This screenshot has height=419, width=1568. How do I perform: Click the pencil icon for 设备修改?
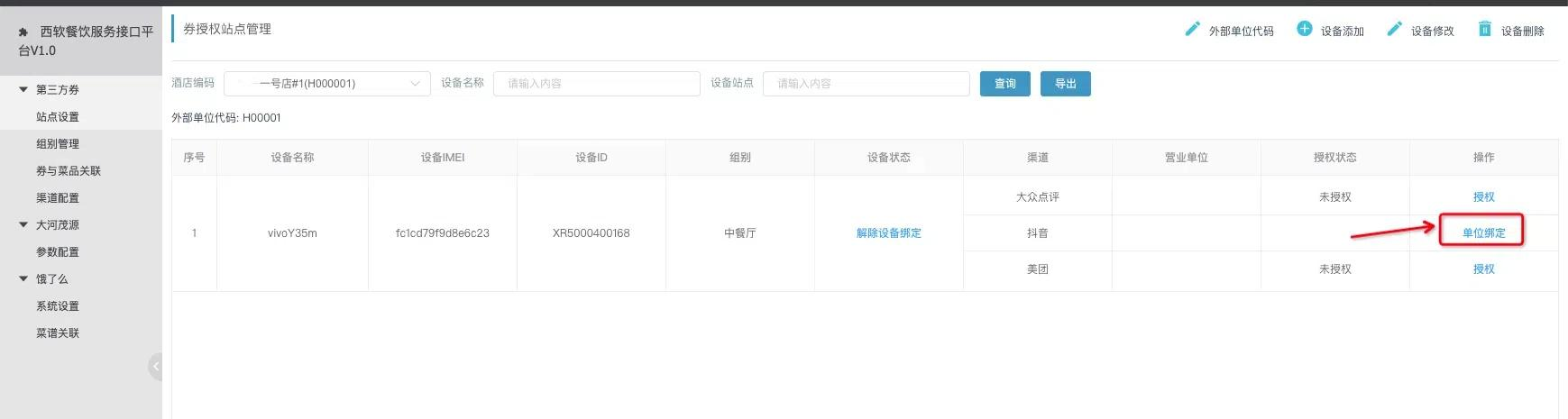point(1394,29)
